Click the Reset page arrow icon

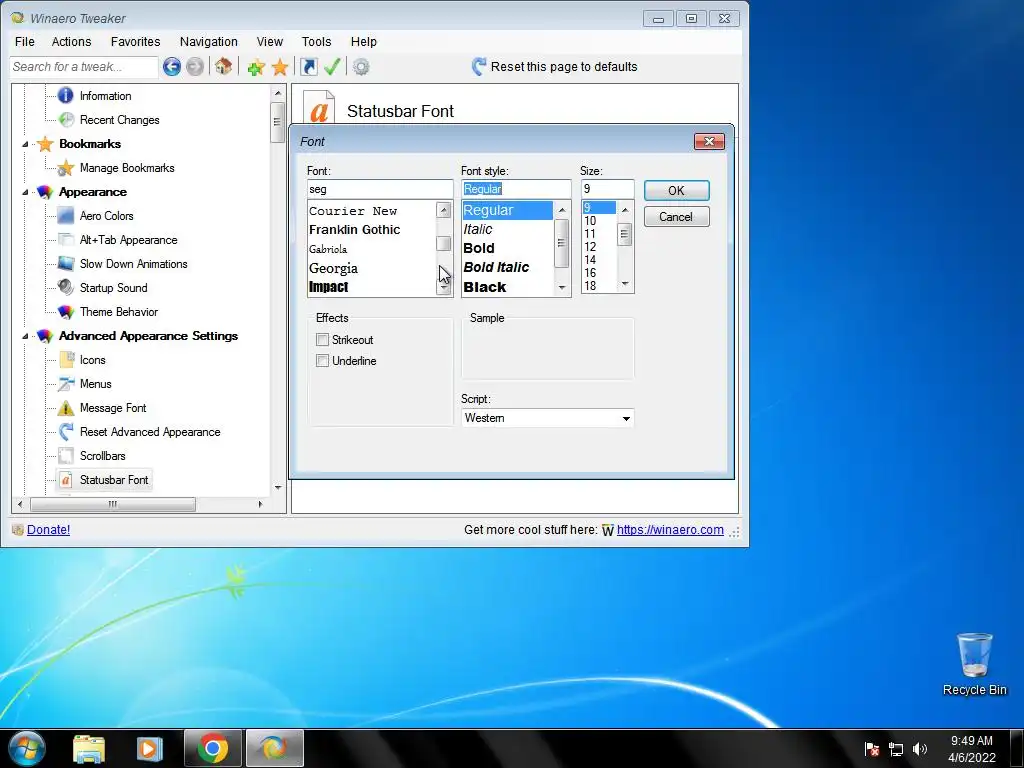pos(479,67)
